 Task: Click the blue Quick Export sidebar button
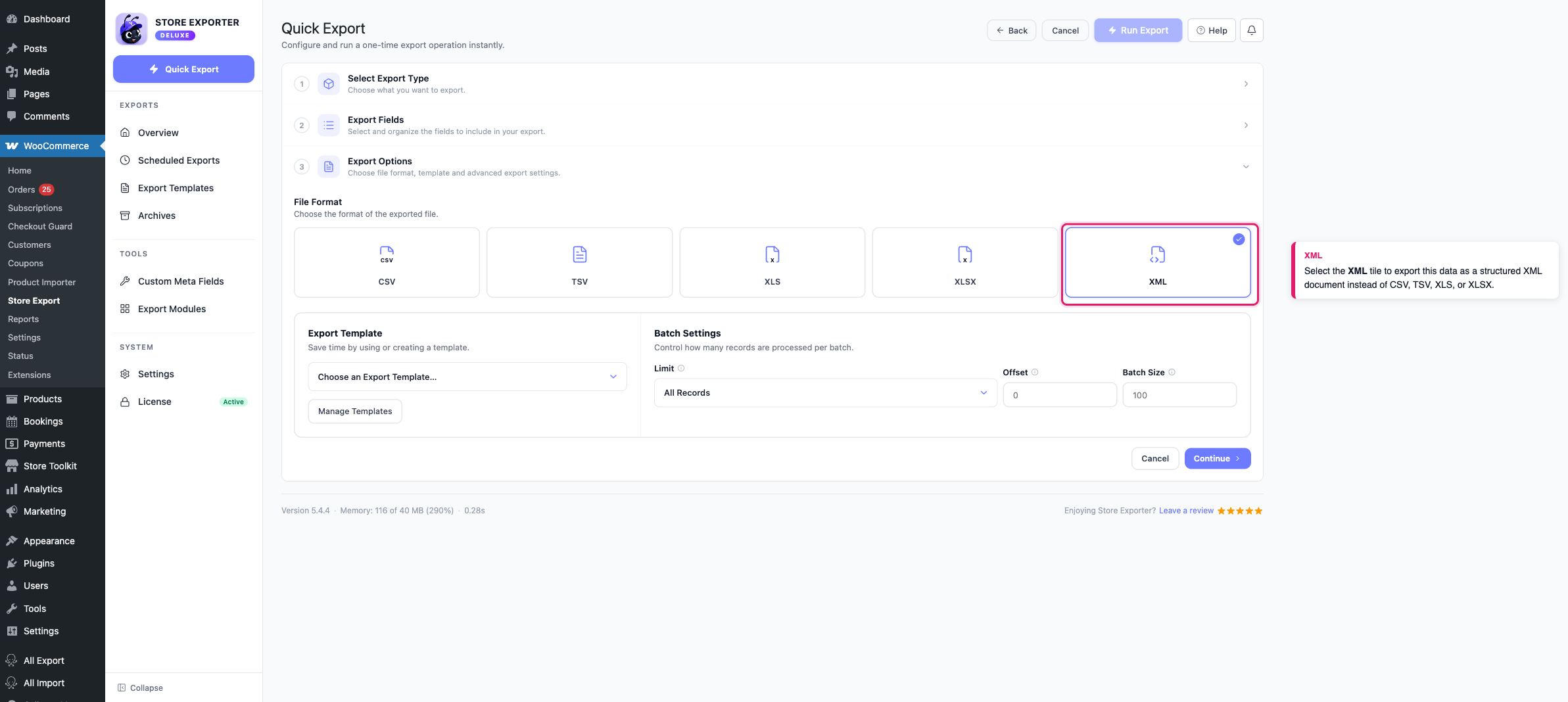click(183, 69)
